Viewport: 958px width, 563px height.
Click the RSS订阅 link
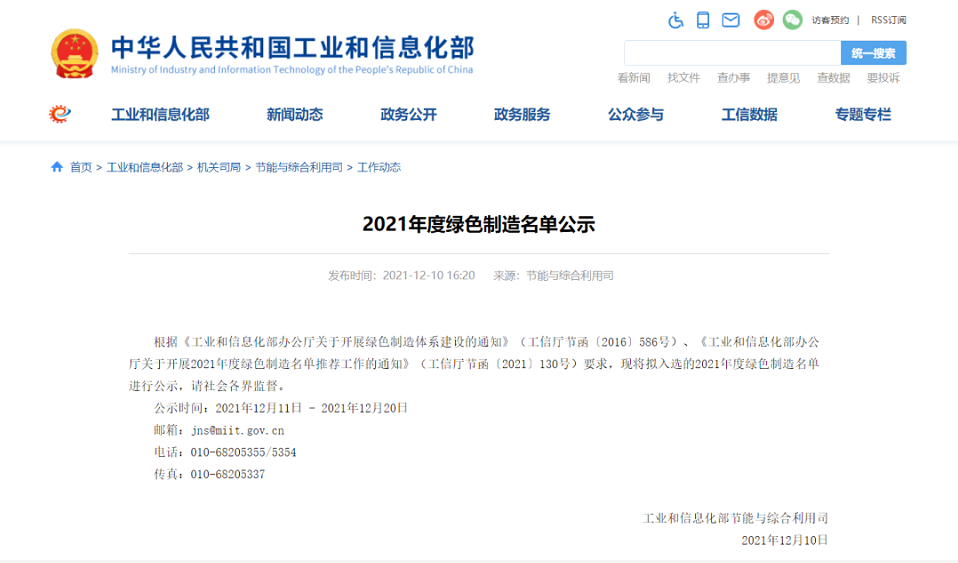tap(888, 20)
